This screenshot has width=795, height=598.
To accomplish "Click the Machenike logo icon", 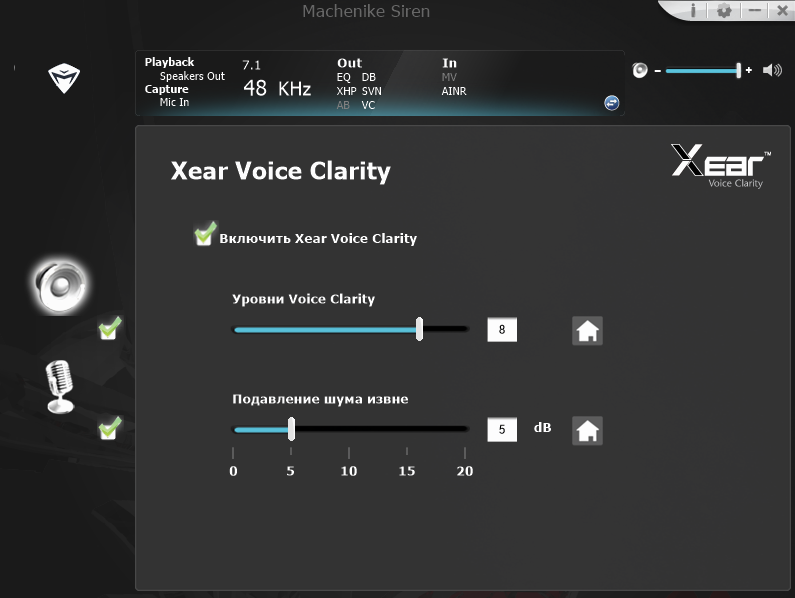I will (64, 78).
